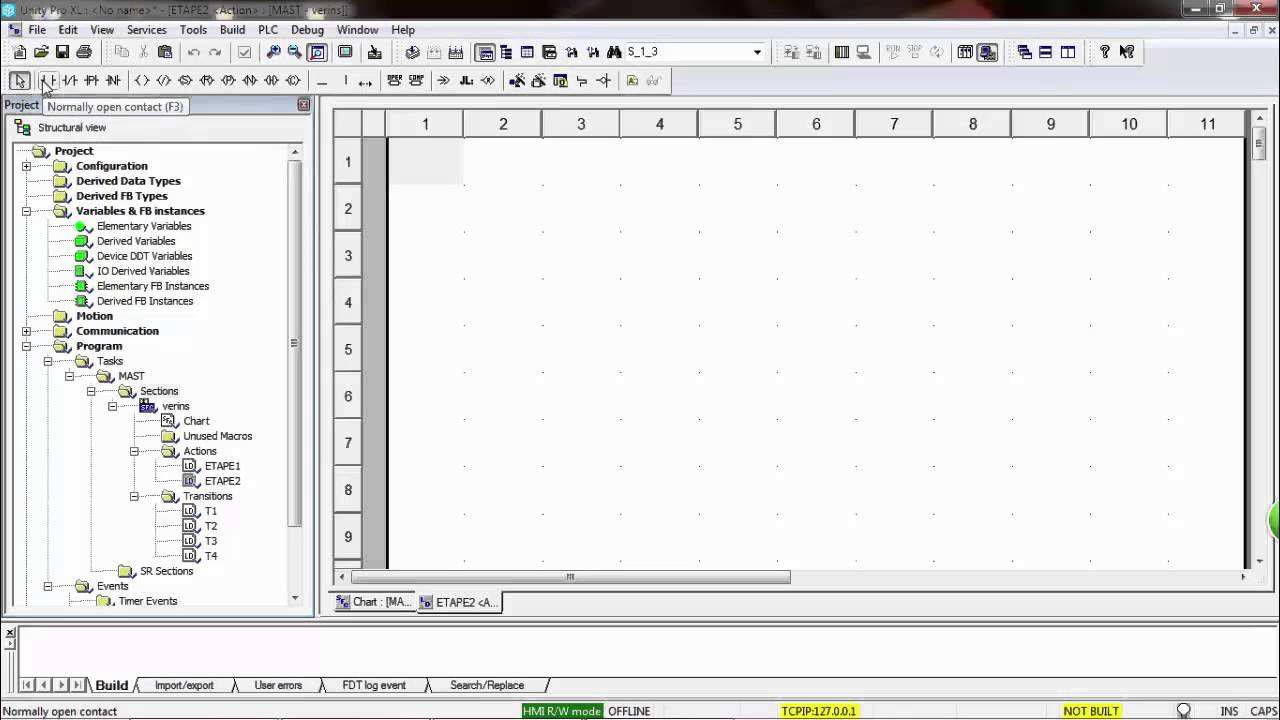Select the positive transition contact tool
1280x720 pixels.
(91, 81)
